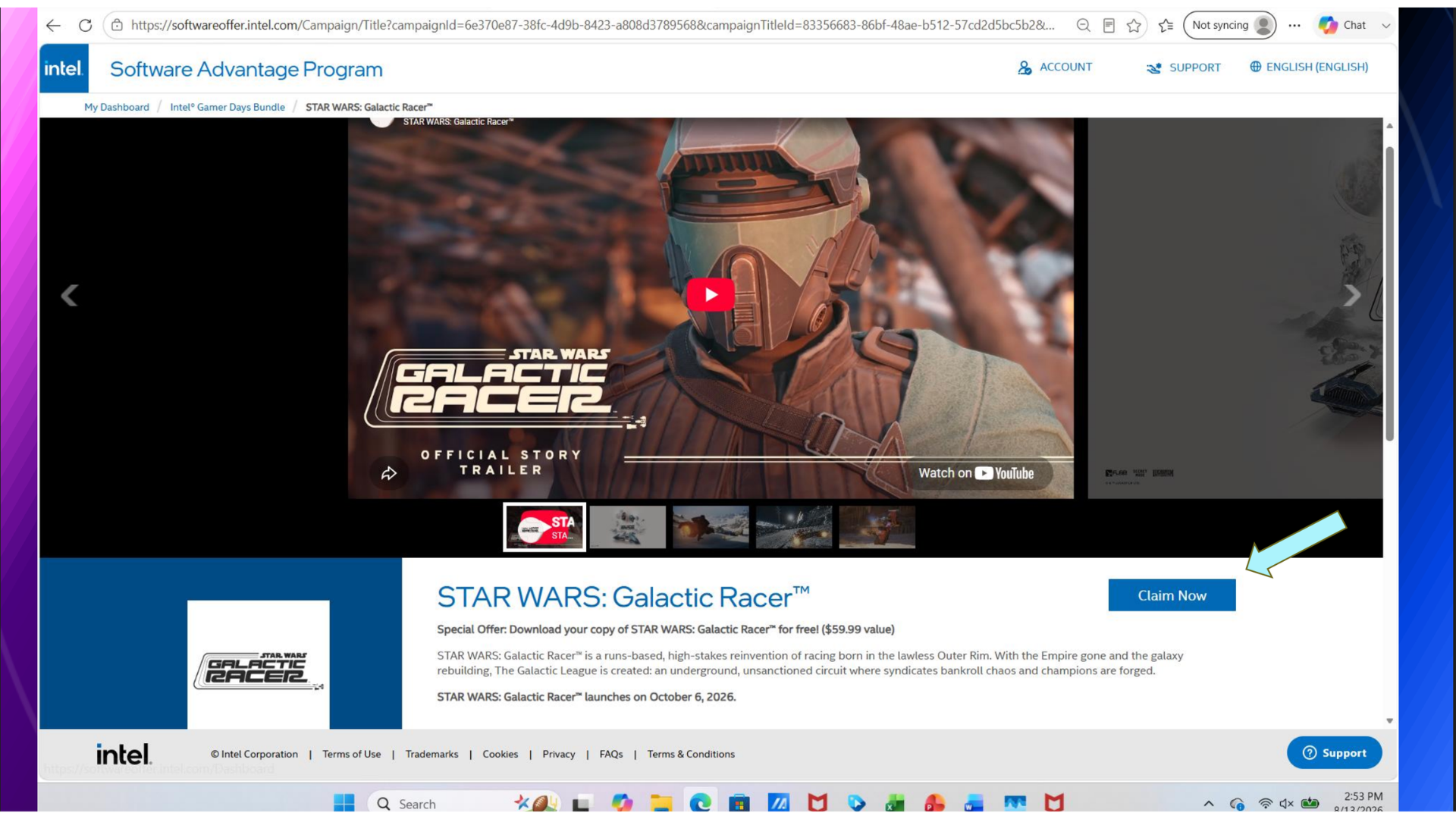Click the Intel logo in the footer
The image size is (1456, 819).
pos(124,754)
